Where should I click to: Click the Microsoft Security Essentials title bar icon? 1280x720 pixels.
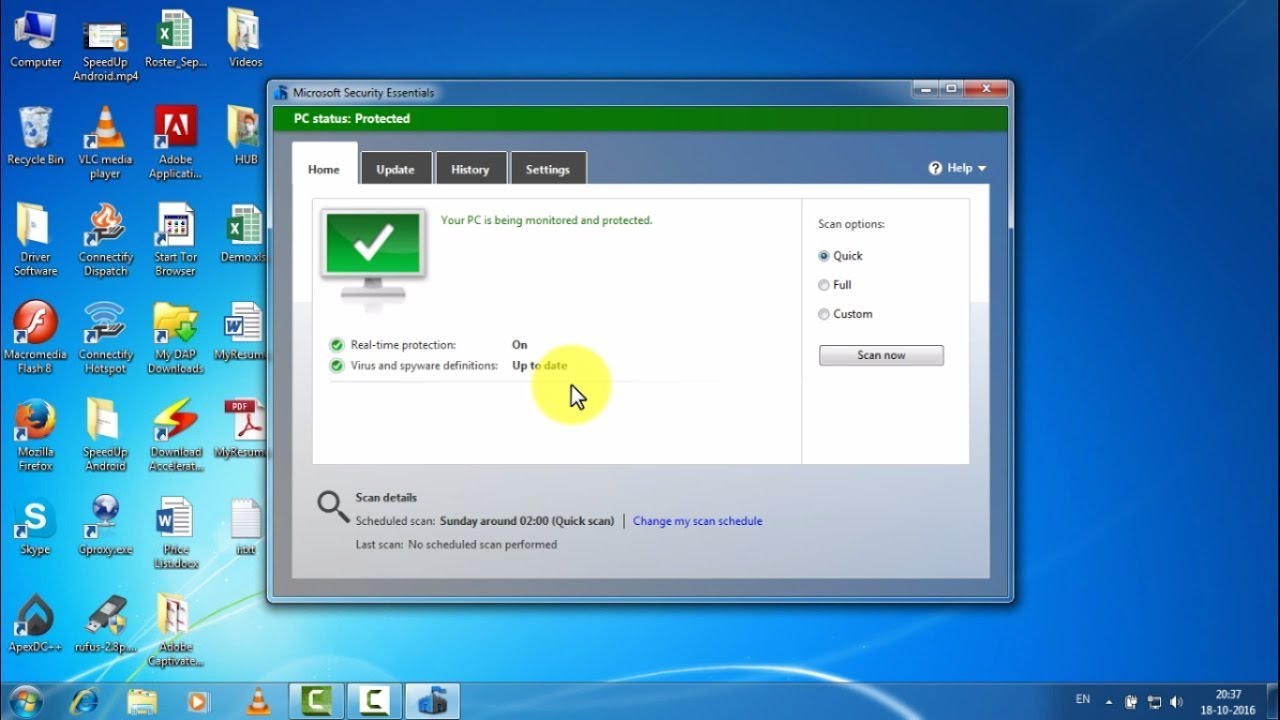[x=281, y=93]
